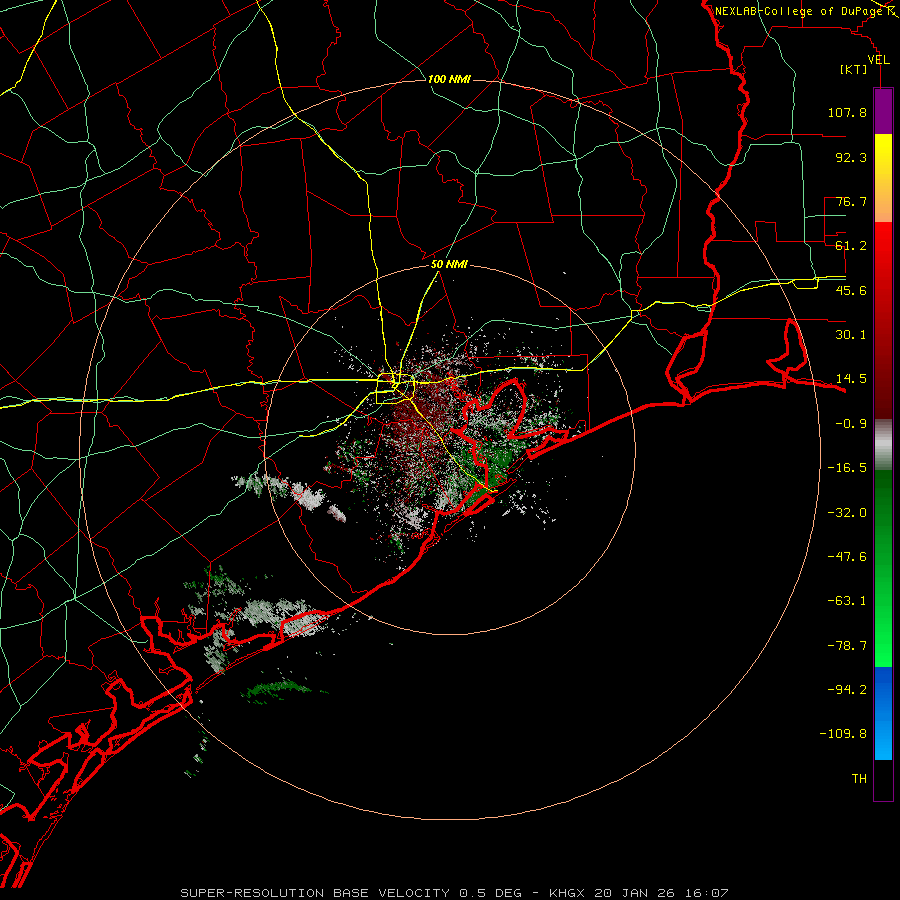Pick the yellow-orange segment of the color bar
900x900 pixels.
(883, 178)
